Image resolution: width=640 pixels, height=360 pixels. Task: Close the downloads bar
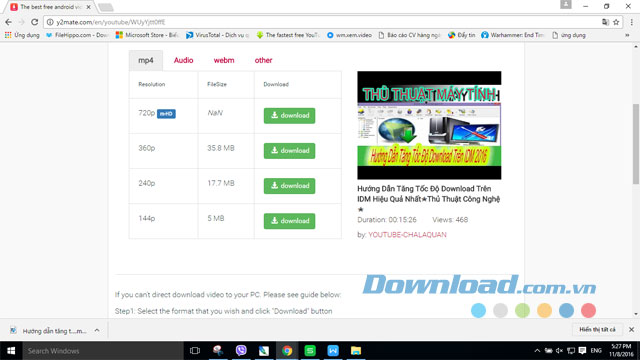(631, 329)
